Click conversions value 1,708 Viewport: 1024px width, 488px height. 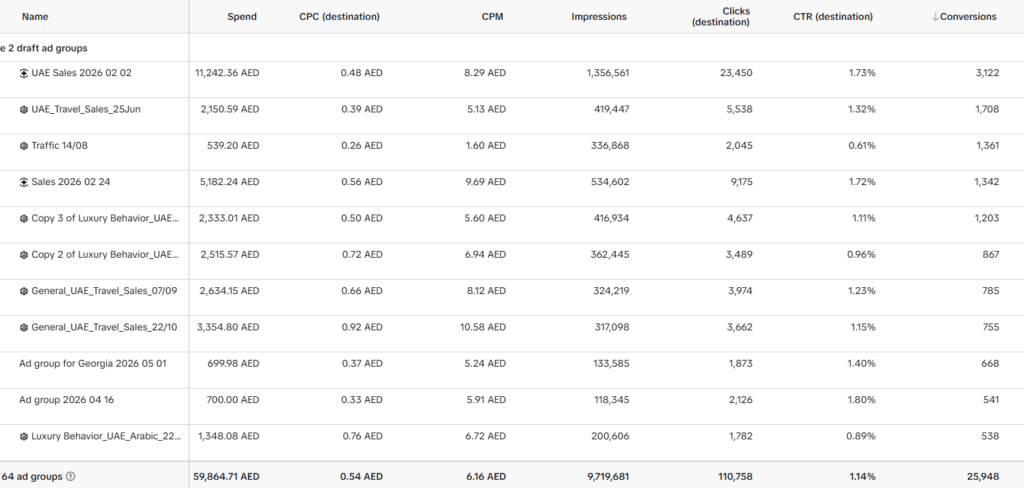click(x=987, y=109)
